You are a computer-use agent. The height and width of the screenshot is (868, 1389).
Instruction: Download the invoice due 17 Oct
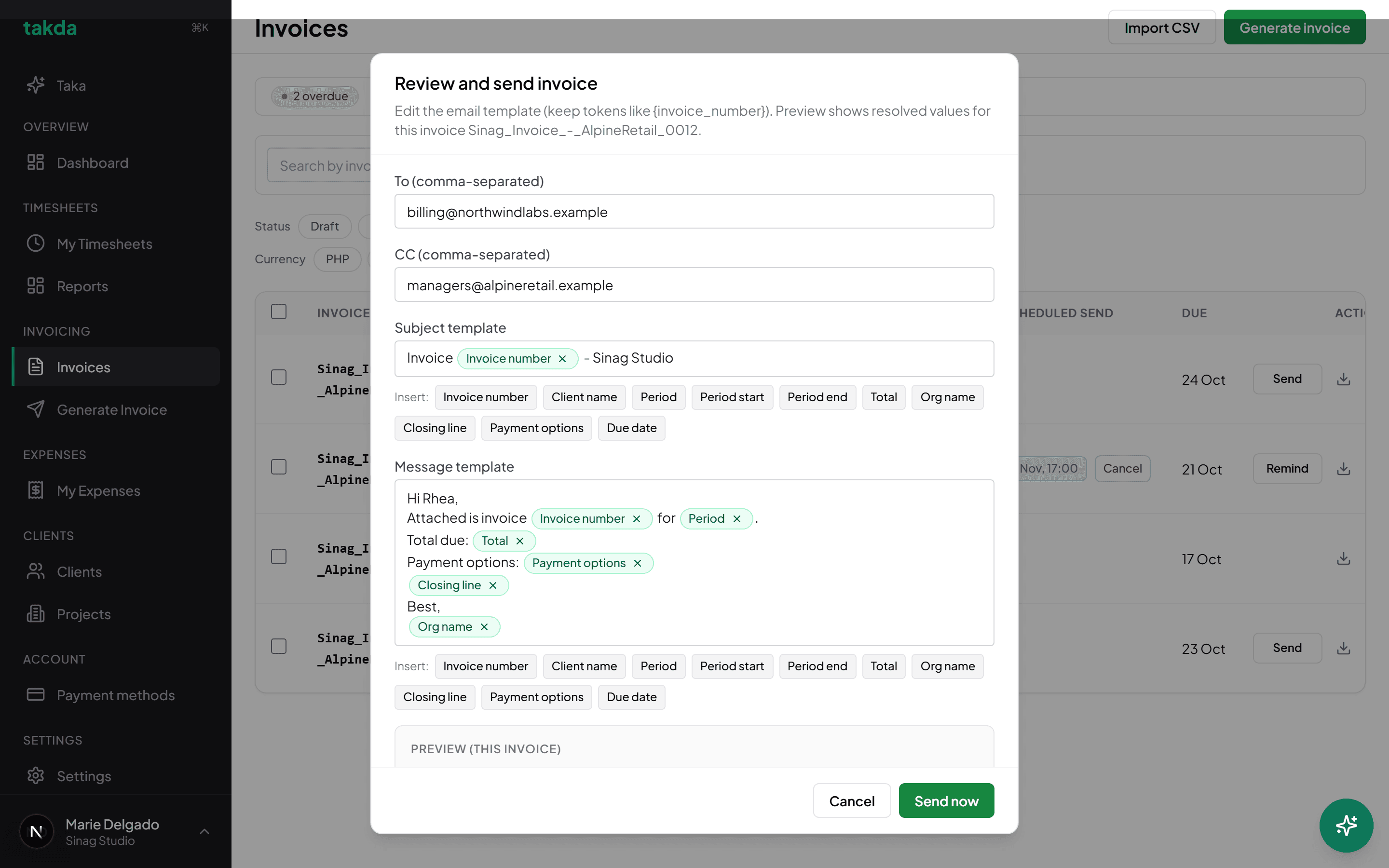tap(1343, 558)
